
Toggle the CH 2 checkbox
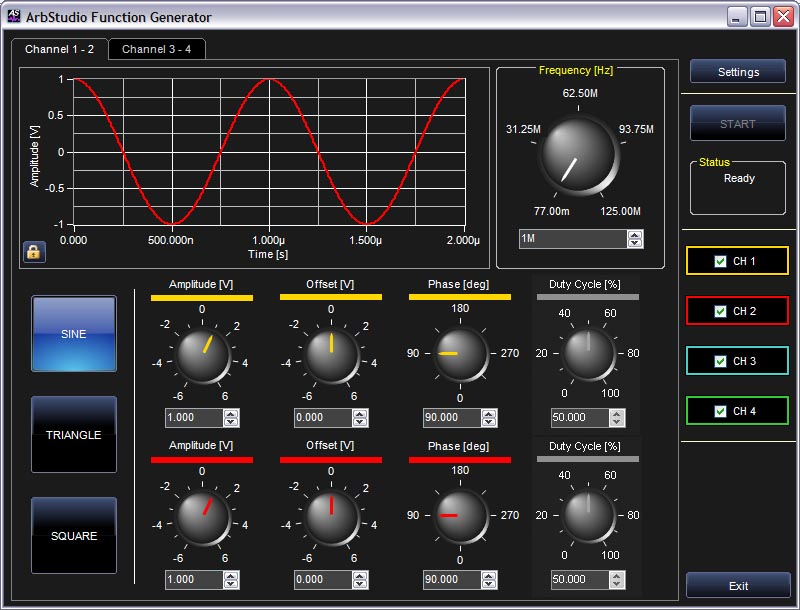[721, 312]
